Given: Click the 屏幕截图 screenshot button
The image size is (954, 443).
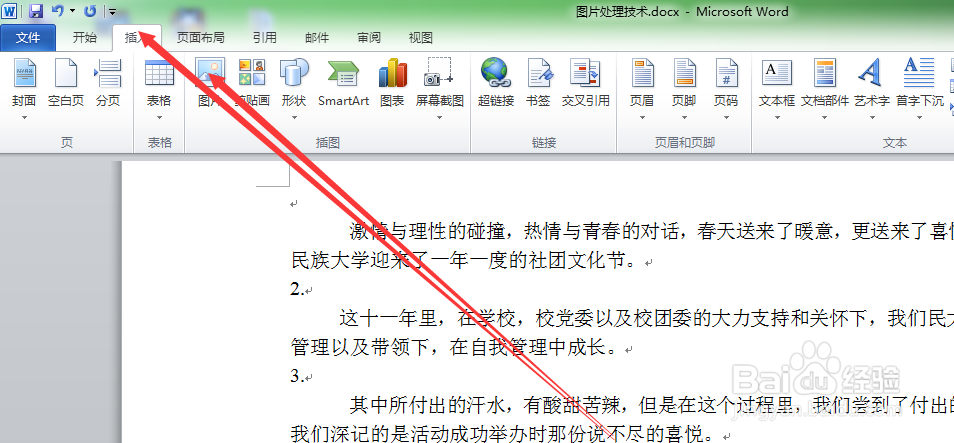Looking at the screenshot, I should coord(439,82).
